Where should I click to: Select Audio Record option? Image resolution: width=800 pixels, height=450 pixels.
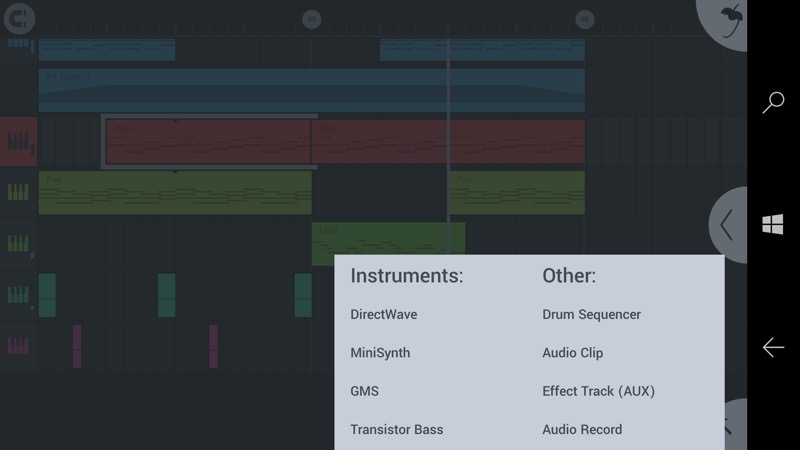coord(582,429)
